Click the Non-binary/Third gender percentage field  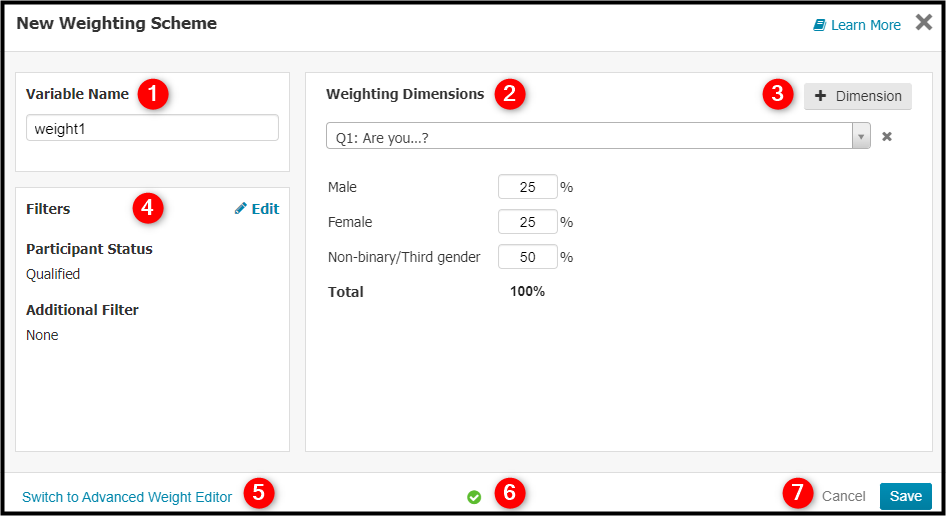click(x=527, y=256)
